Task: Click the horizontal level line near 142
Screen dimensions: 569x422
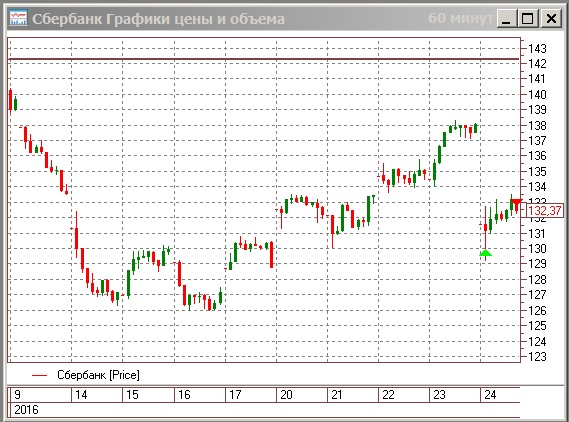Action: [x=264, y=59]
